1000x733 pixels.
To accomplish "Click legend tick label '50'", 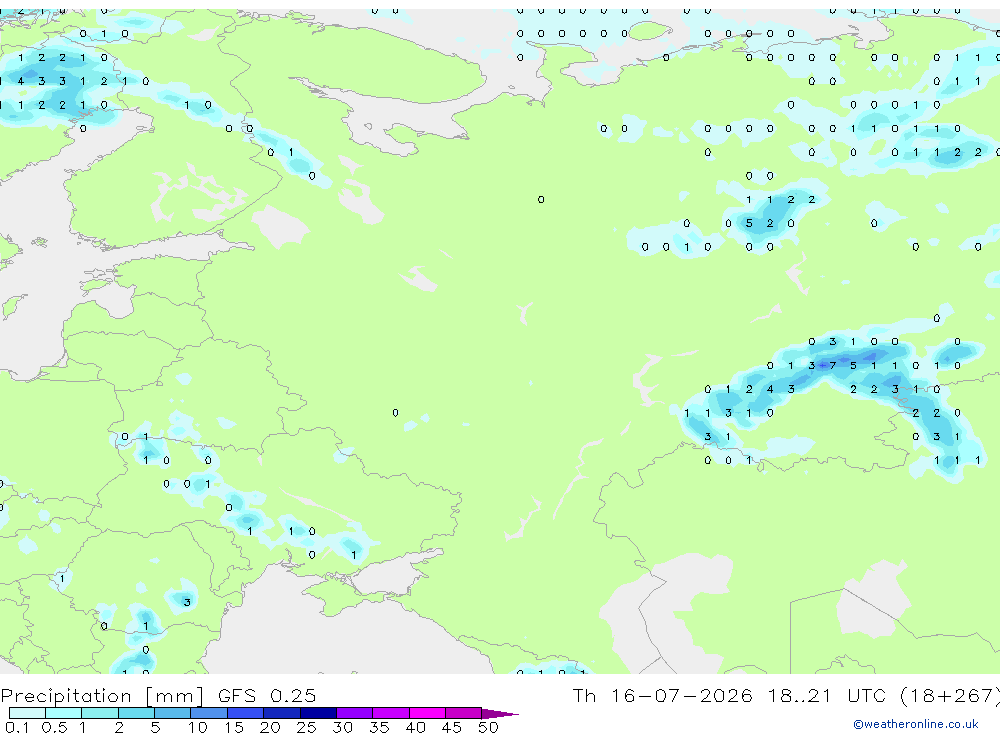I will click(x=488, y=727).
